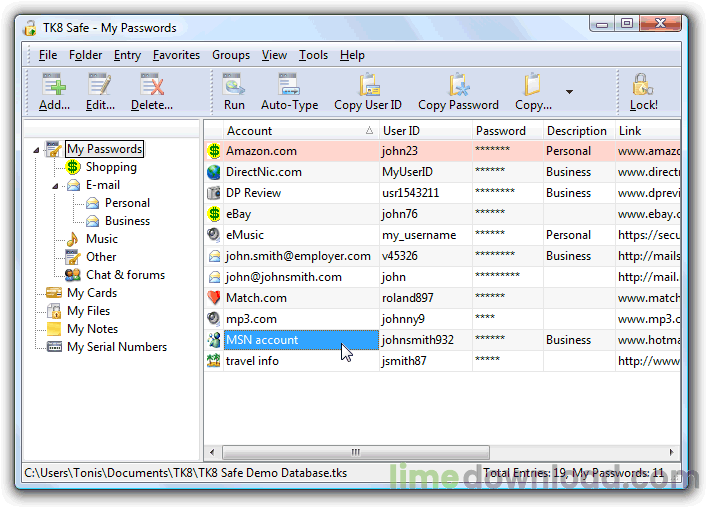Click the messenger icon of MSN account row
Viewport: 707px width, 508px height.
[214, 340]
